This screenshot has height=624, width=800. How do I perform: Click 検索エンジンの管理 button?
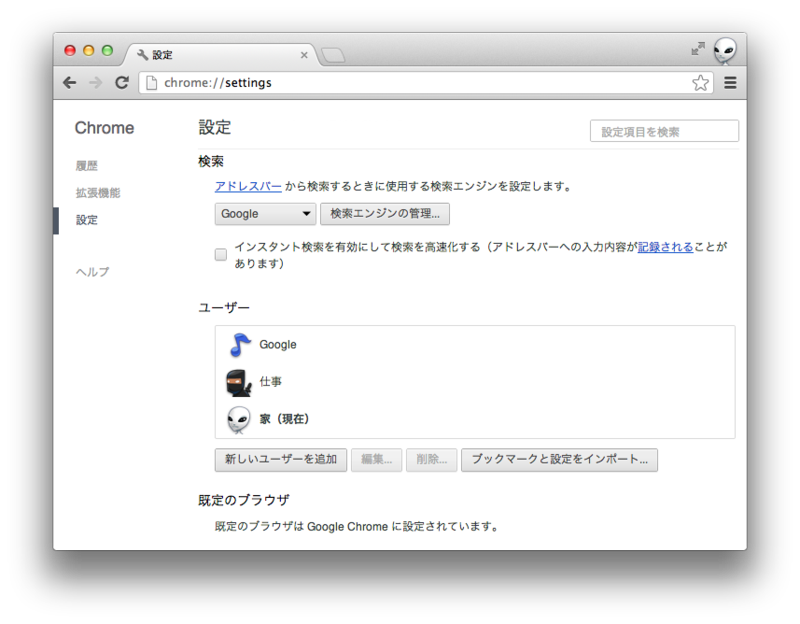click(385, 214)
